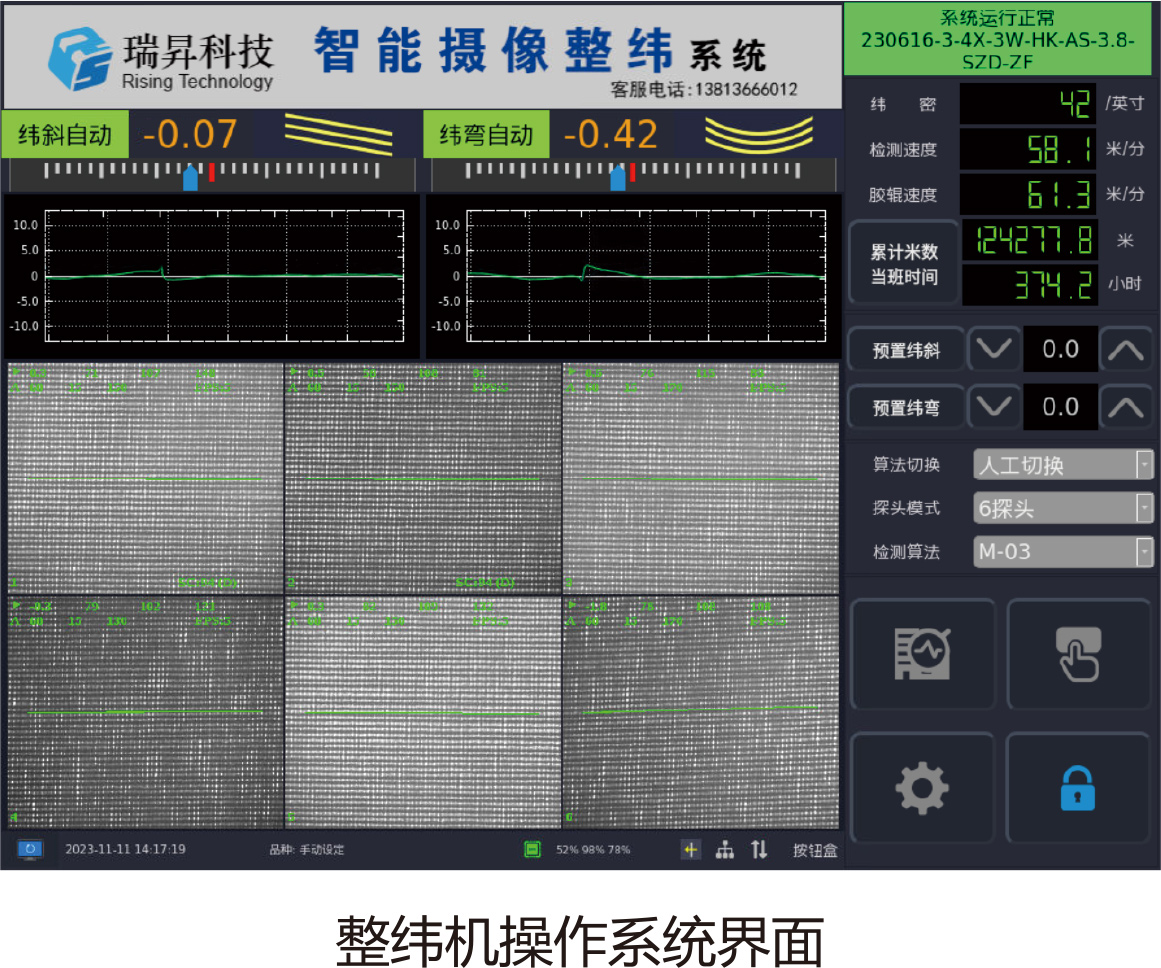Click the yellow crosshair icon in status bar

coord(691,849)
